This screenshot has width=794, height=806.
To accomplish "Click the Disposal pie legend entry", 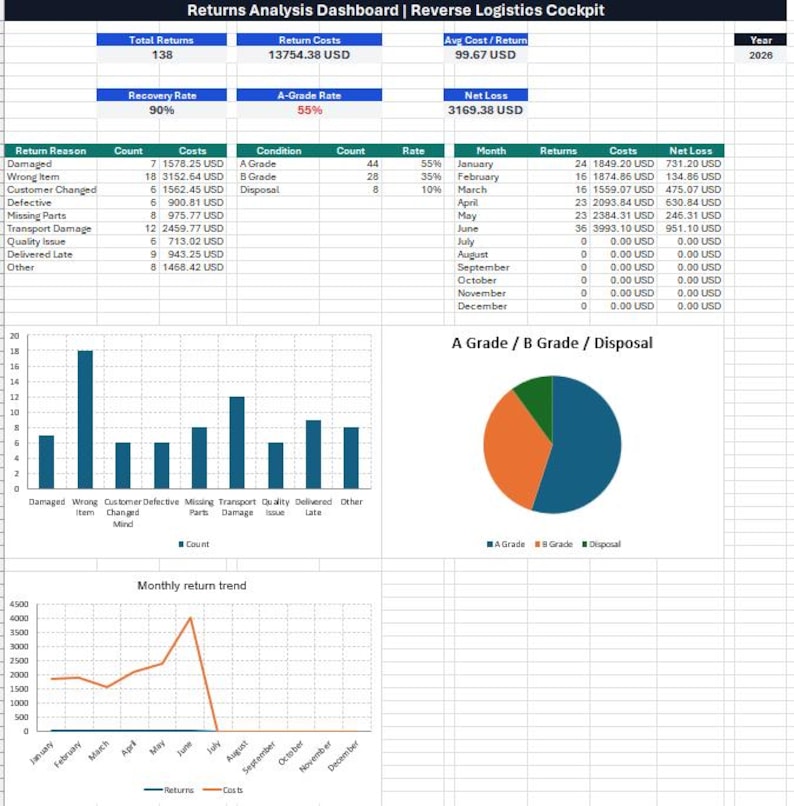I will pos(601,544).
